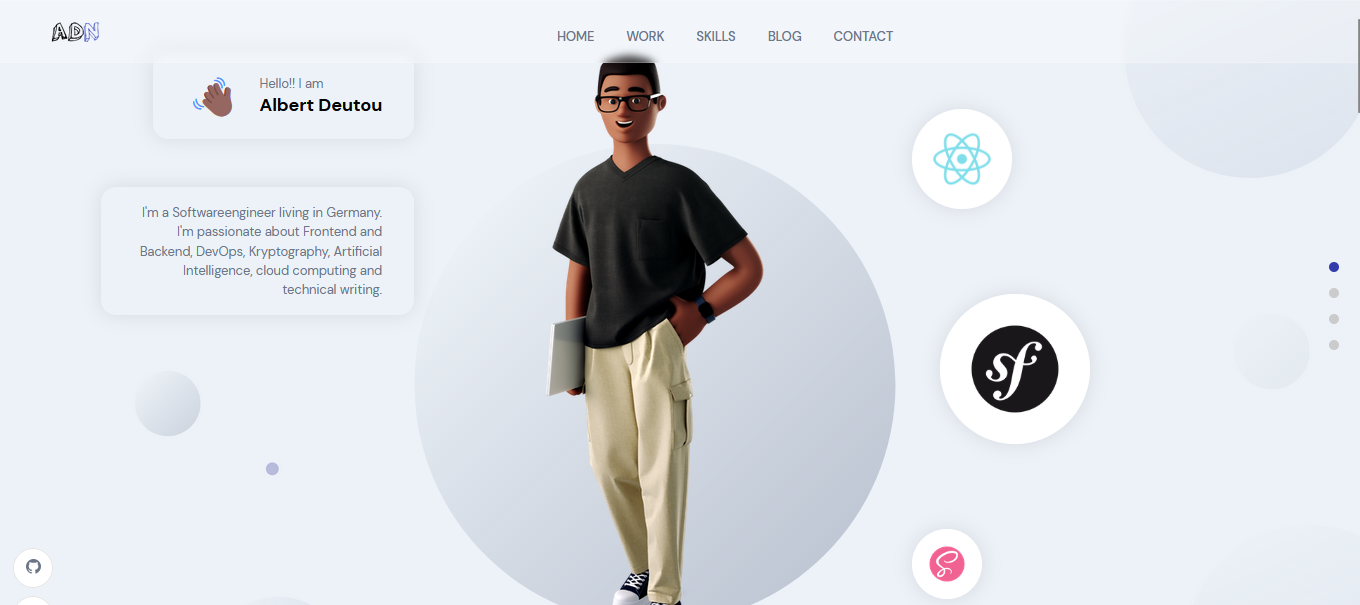The image size is (1360, 605).
Task: Switch to the second section dot
Action: point(1334,293)
